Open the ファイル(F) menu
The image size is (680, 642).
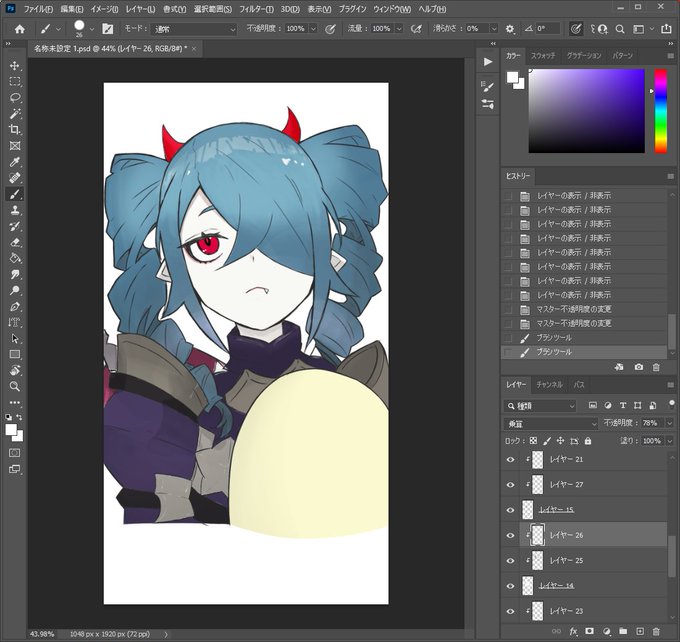pos(38,9)
